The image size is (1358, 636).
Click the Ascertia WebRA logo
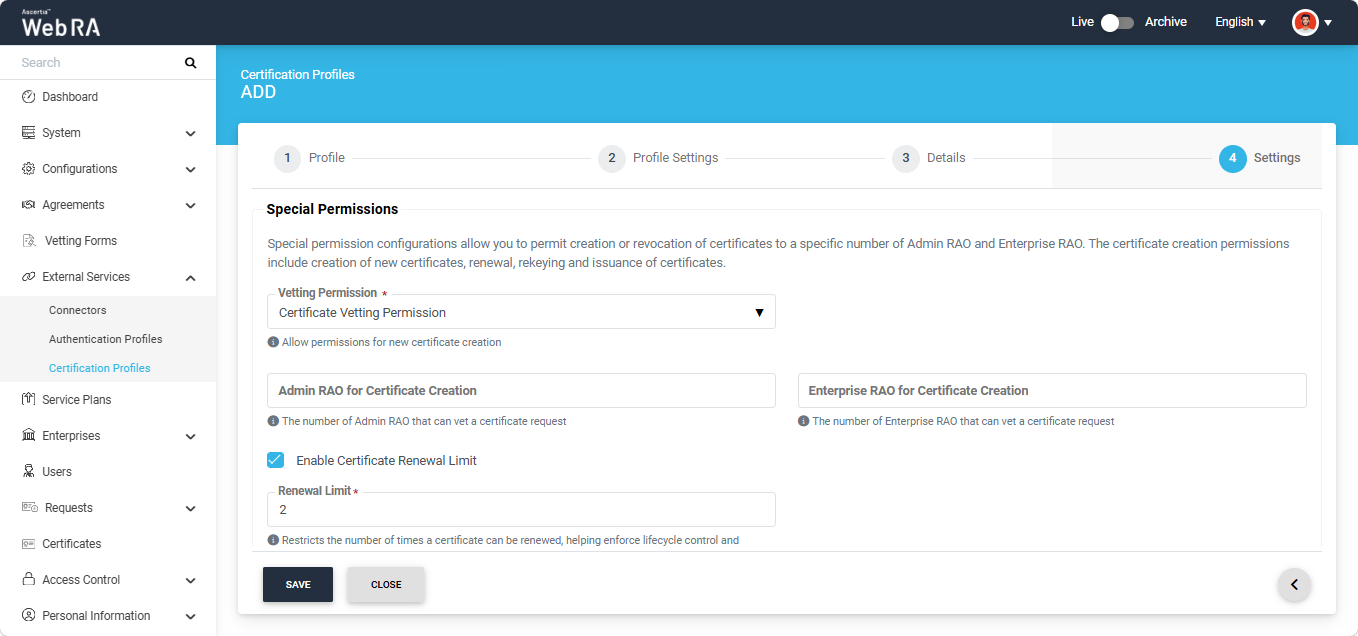pos(61,22)
